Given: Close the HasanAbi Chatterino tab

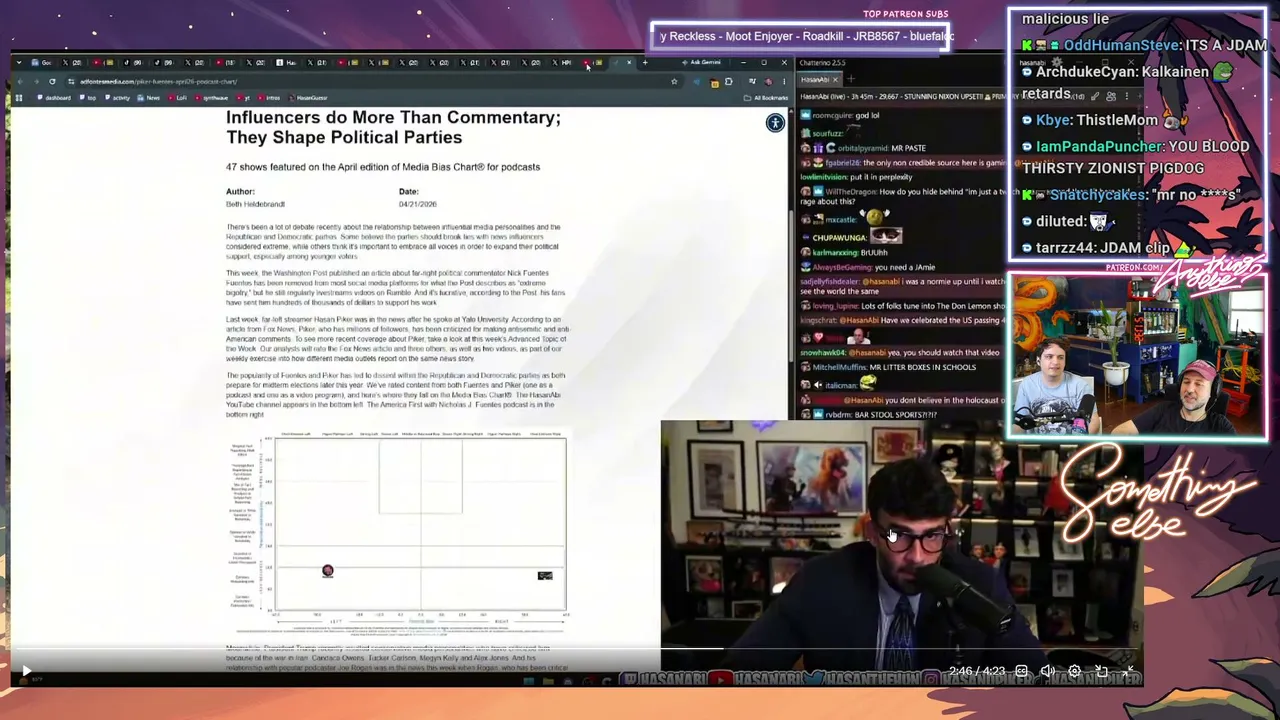Looking at the screenshot, I should tap(835, 80).
